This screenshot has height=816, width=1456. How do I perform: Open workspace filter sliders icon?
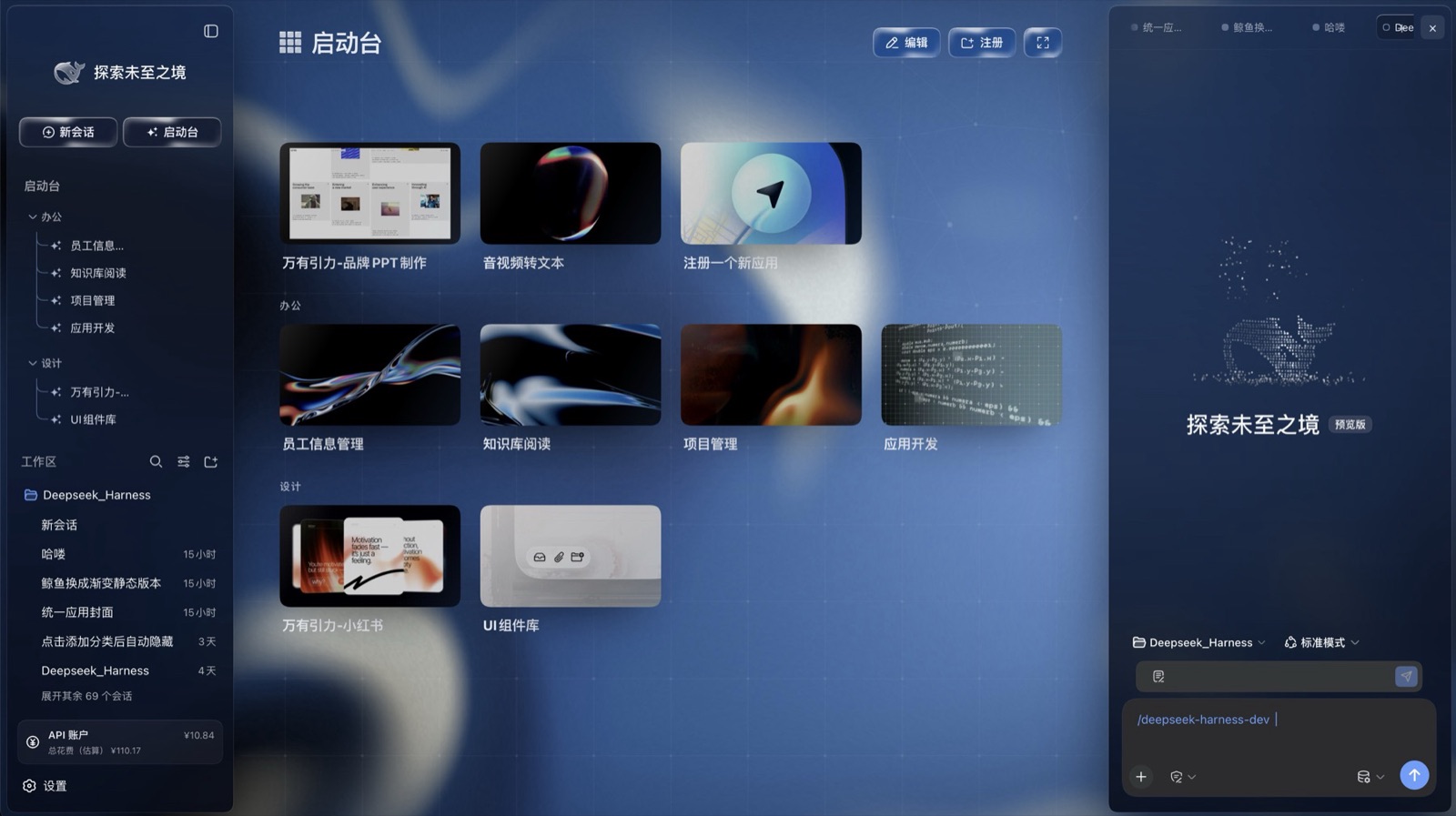coord(184,462)
